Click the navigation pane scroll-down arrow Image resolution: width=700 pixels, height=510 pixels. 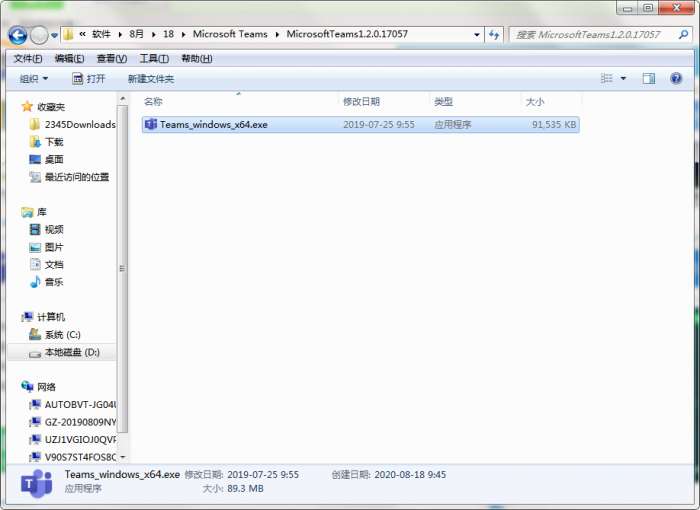(123, 457)
